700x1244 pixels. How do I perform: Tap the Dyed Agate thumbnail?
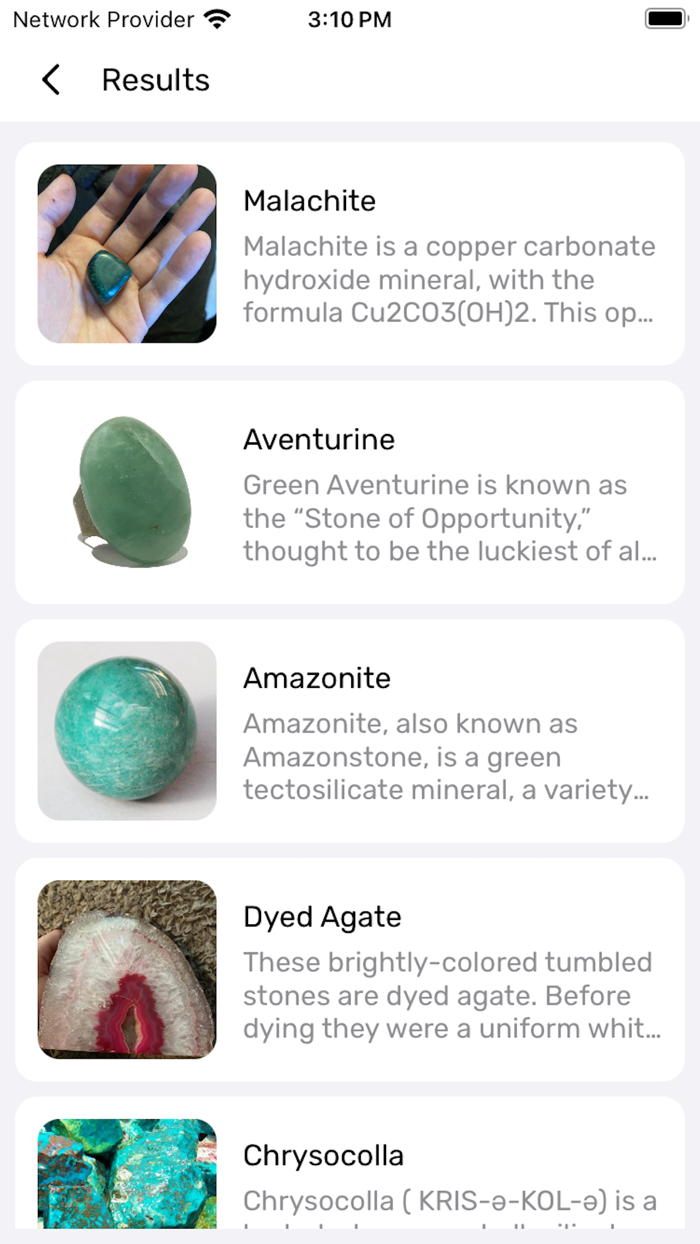[126, 967]
